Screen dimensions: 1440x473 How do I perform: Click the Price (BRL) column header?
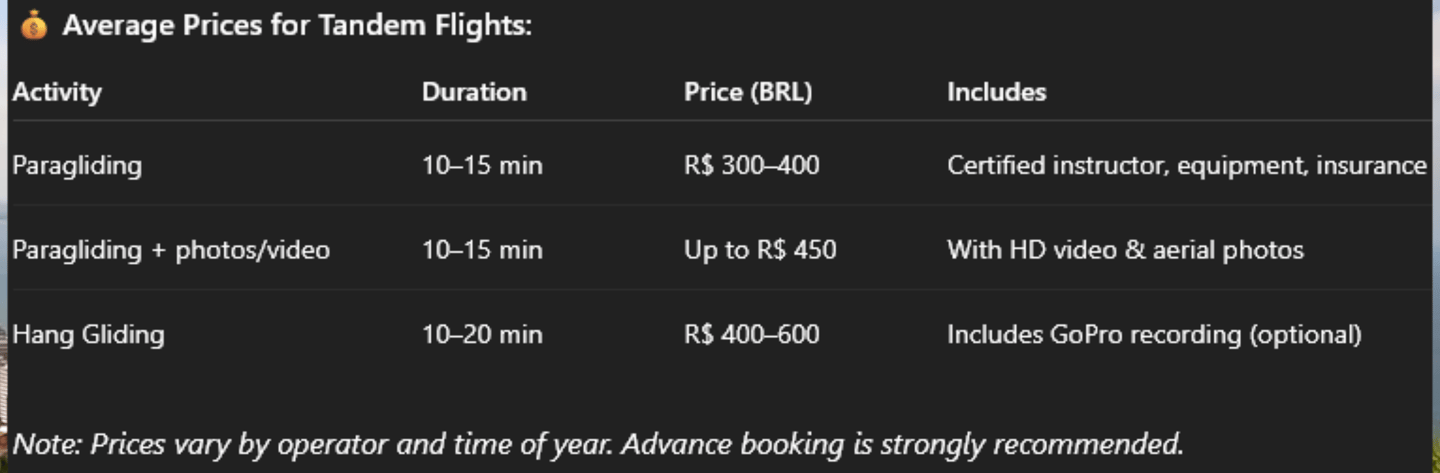coord(748,92)
